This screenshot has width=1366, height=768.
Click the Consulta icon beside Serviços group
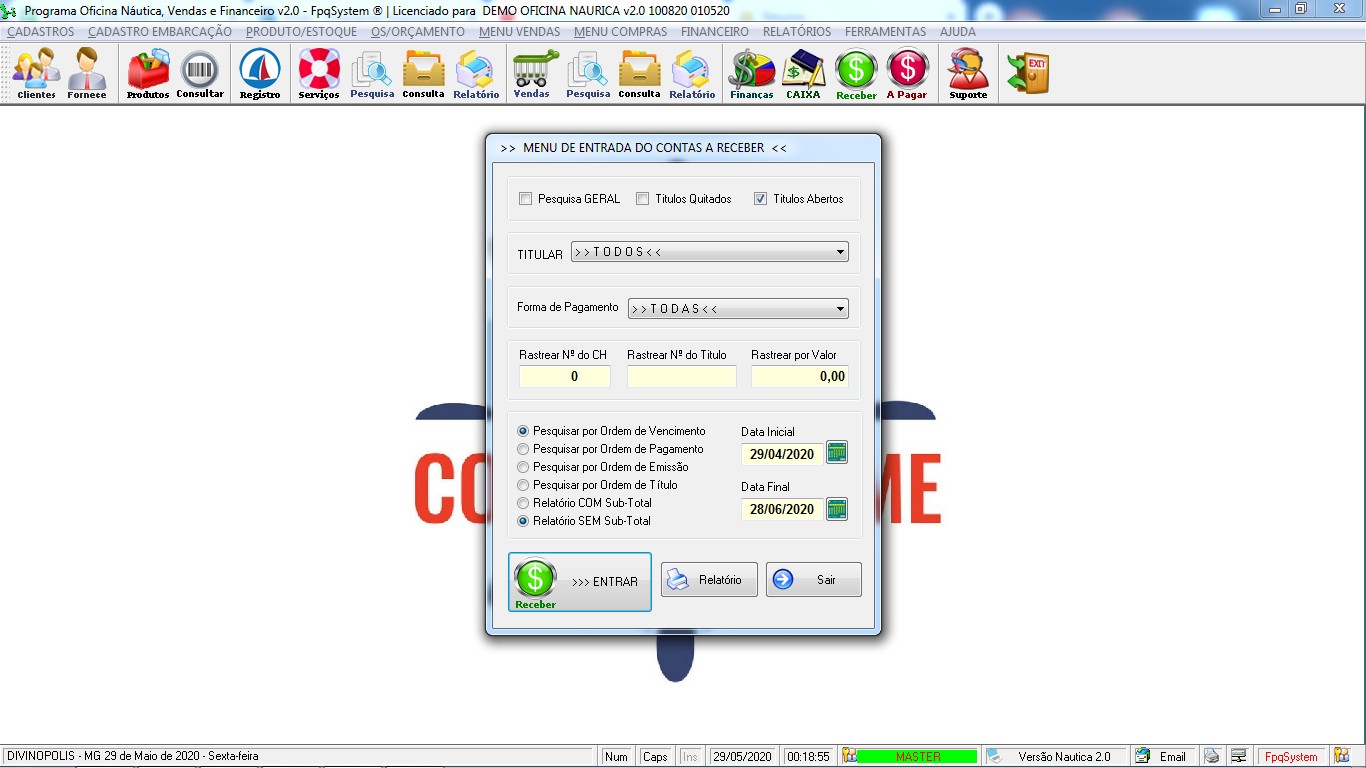point(423,74)
